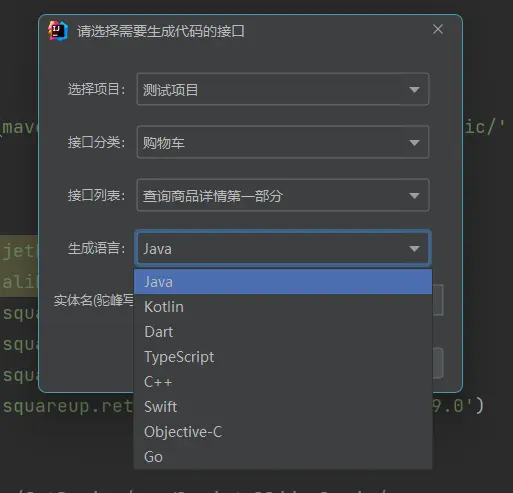Select Go in the language list

point(283,457)
